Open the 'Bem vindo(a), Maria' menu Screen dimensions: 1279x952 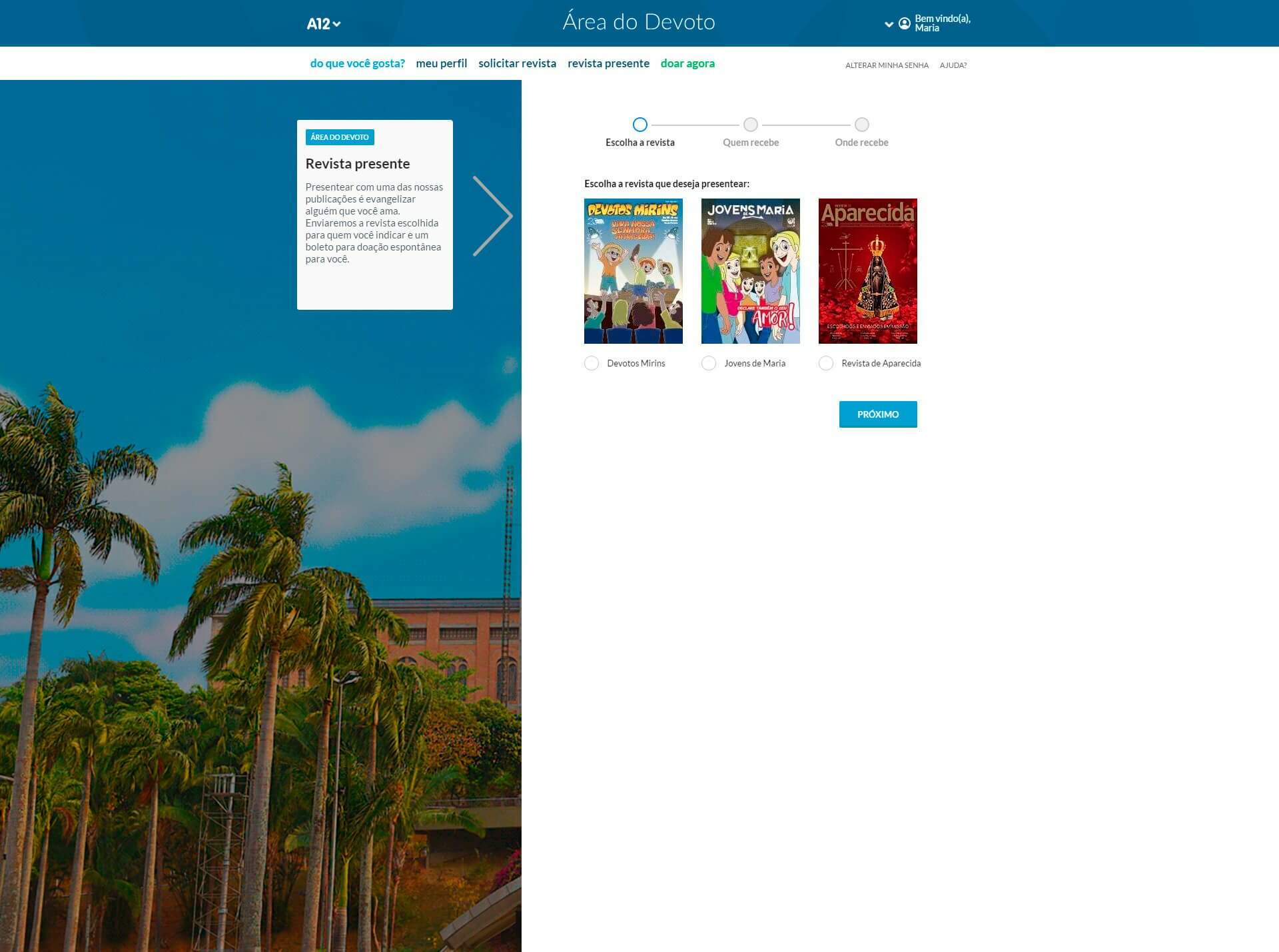coord(942,23)
